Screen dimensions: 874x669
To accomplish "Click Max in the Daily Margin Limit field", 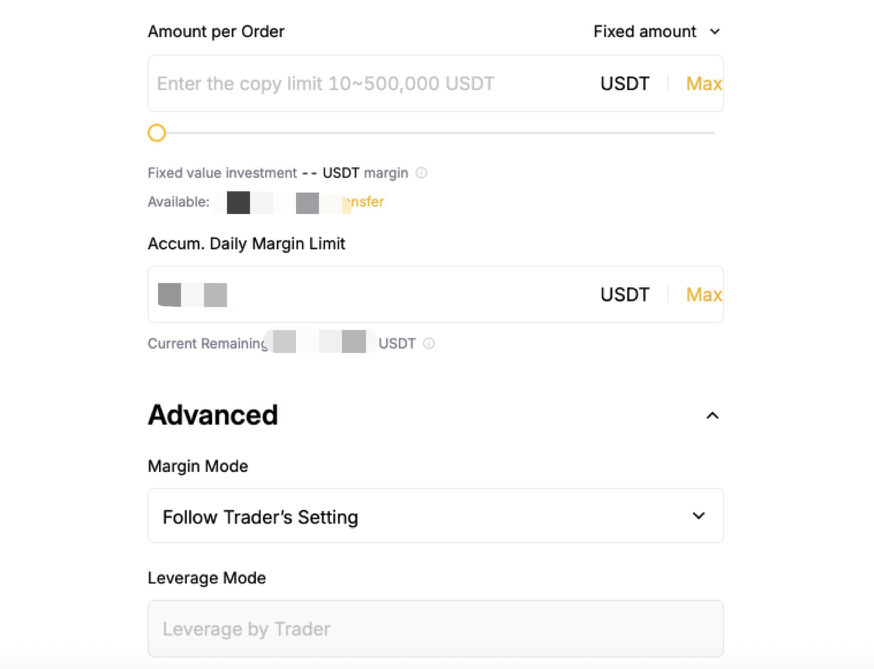I will click(703, 295).
